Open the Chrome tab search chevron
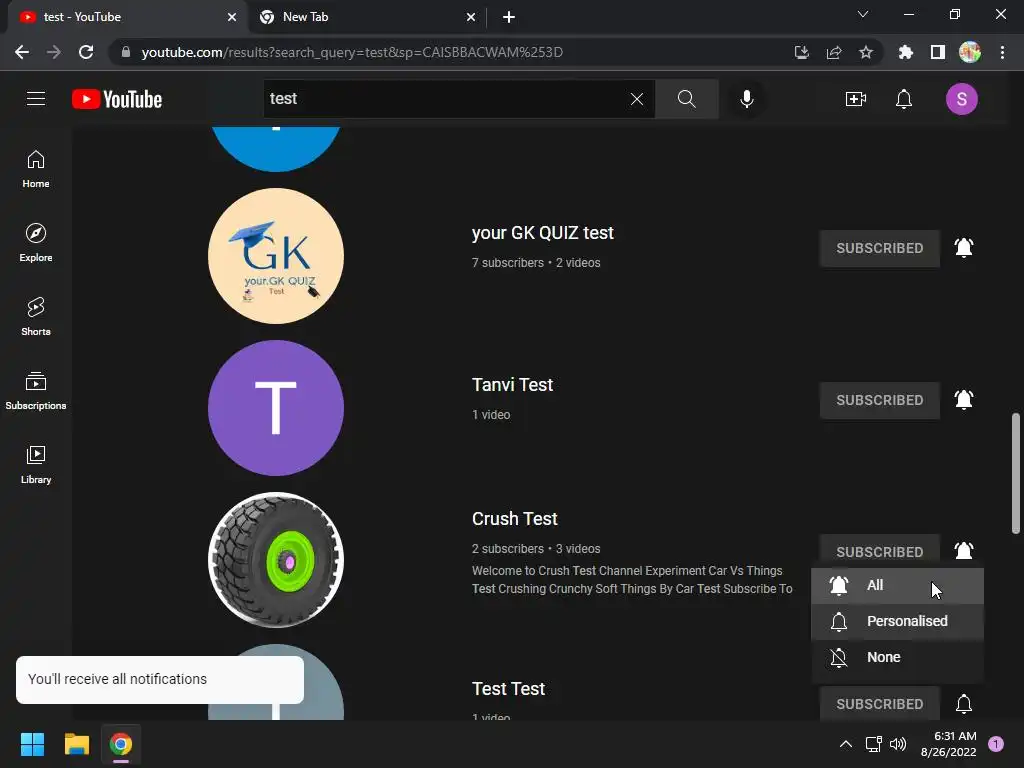 tap(863, 14)
